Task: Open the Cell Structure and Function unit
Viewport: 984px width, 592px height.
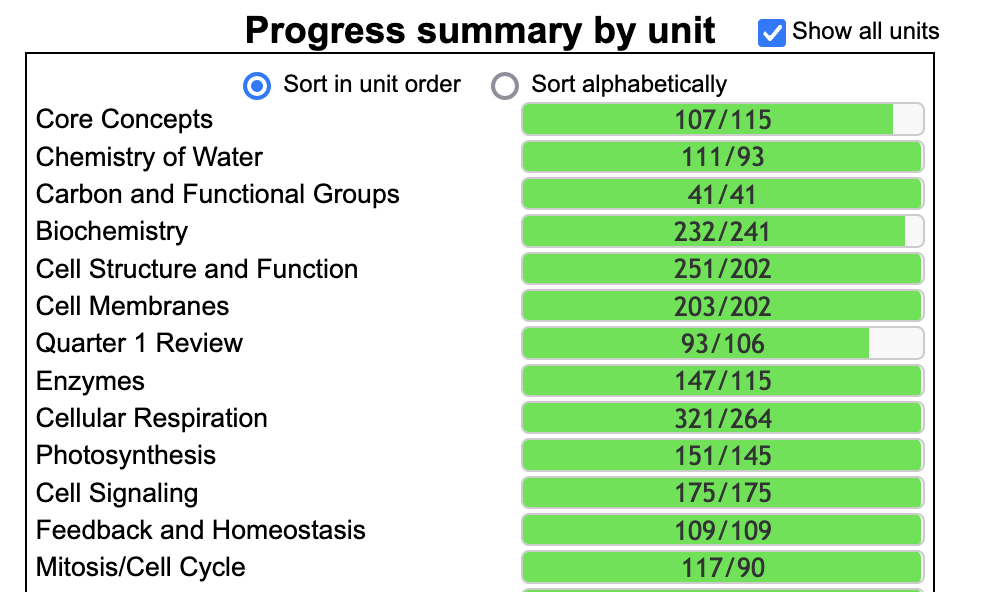Action: click(x=197, y=269)
